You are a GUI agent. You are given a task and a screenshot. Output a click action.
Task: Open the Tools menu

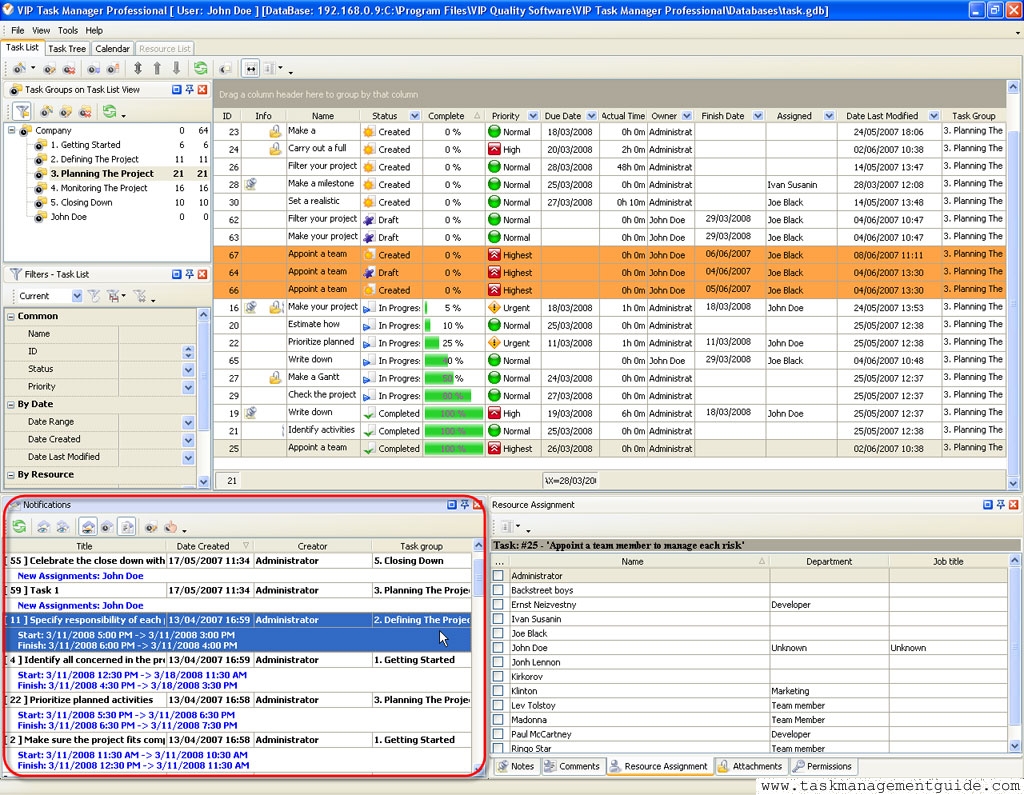point(67,30)
